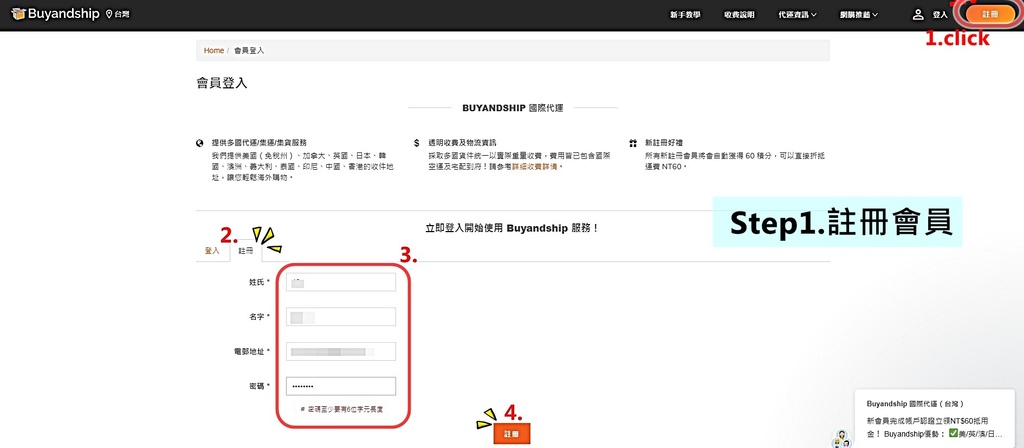Switch to the 登入 tab
The height and width of the screenshot is (448, 1024).
pos(212,251)
